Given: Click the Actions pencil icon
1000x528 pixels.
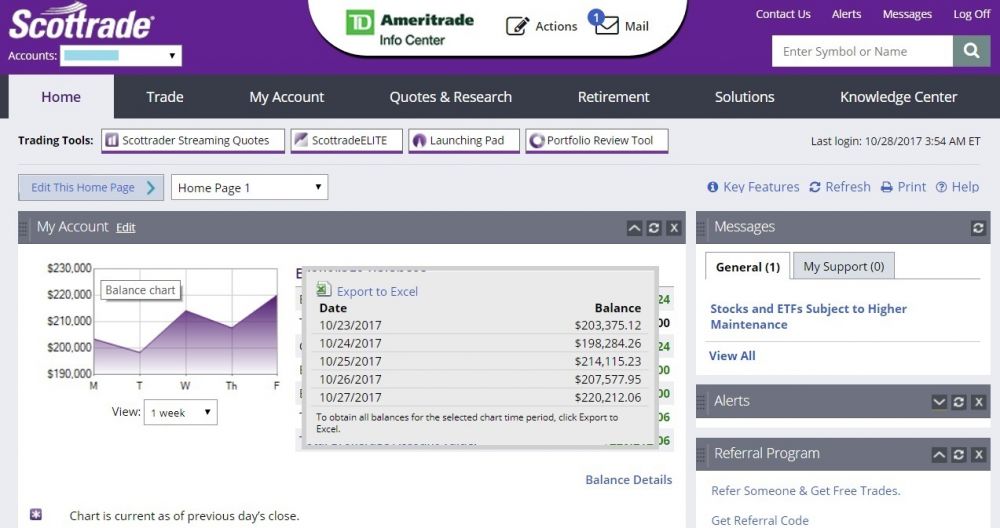Looking at the screenshot, I should [517, 26].
